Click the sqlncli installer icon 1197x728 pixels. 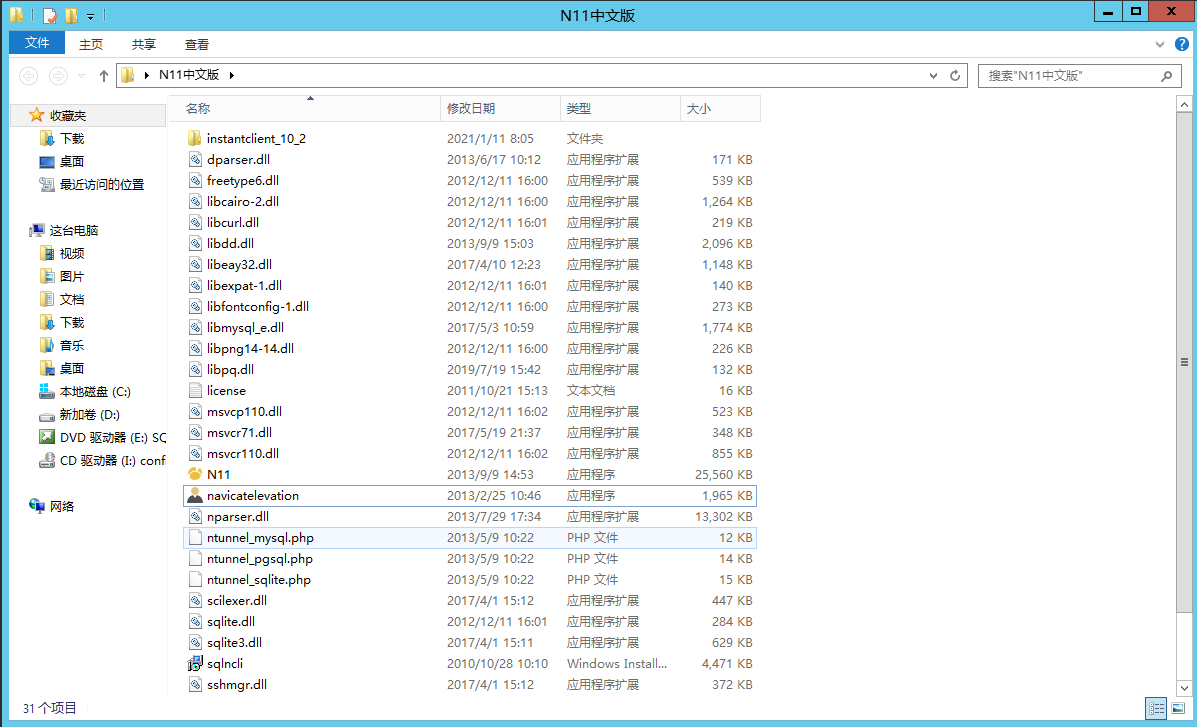195,663
